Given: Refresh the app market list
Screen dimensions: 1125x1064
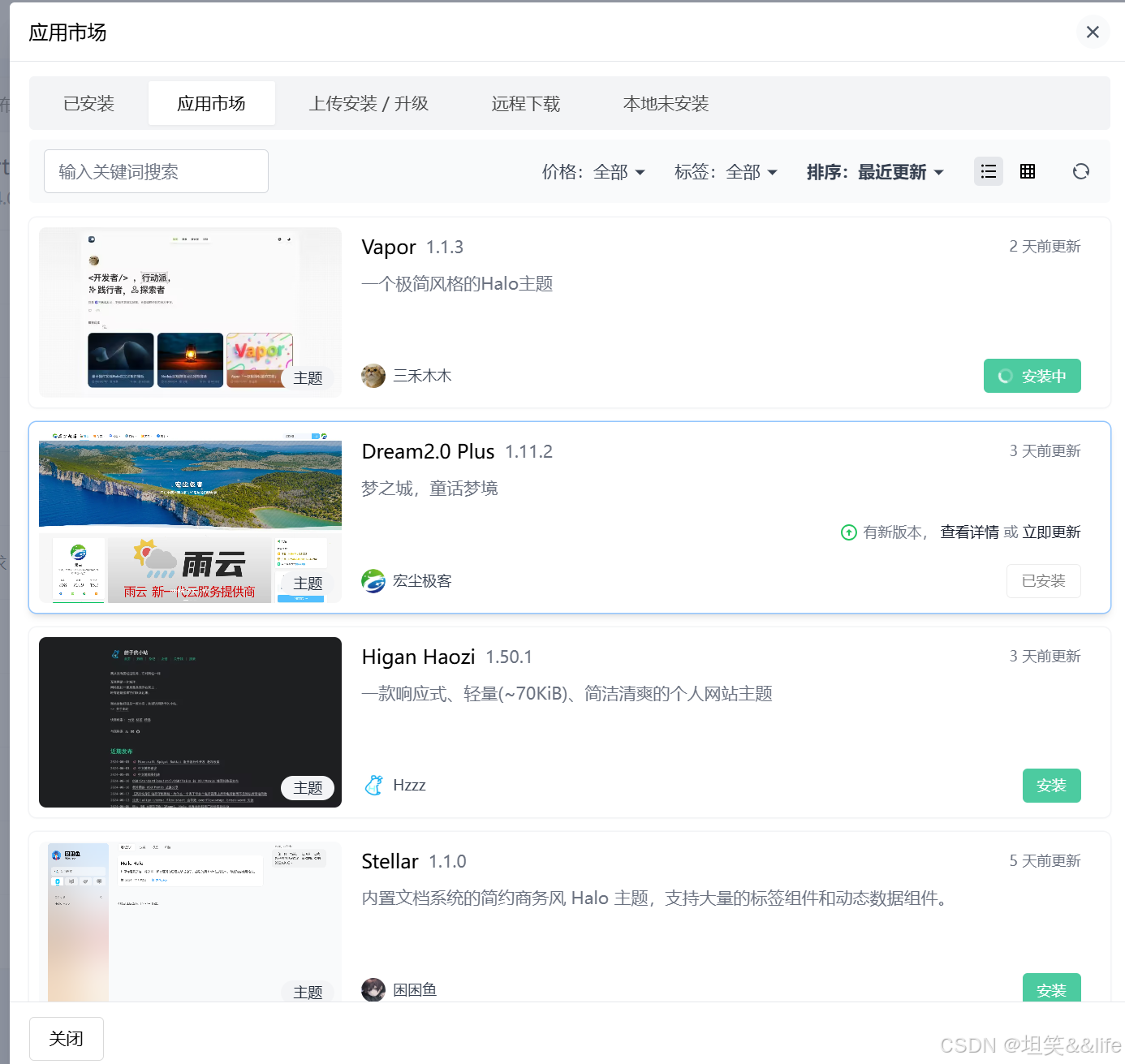Looking at the screenshot, I should (1080, 171).
